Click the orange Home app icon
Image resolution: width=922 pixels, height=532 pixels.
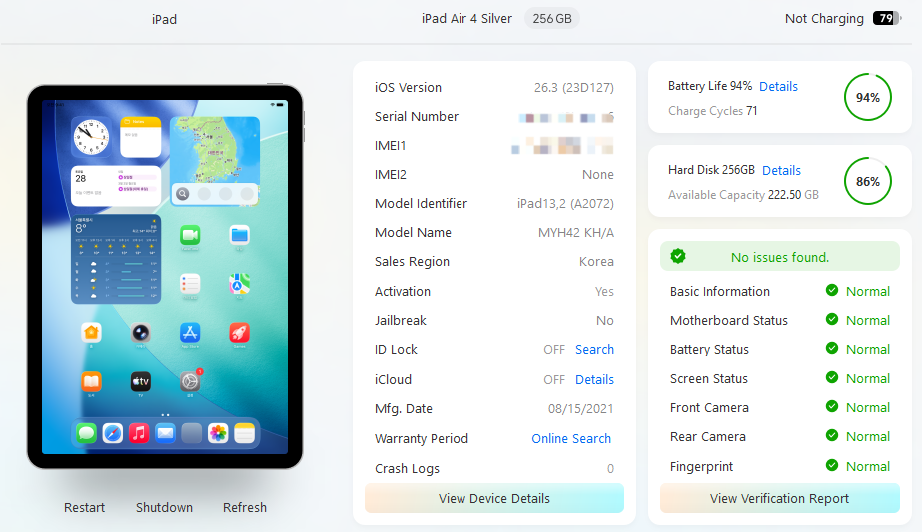[91, 333]
